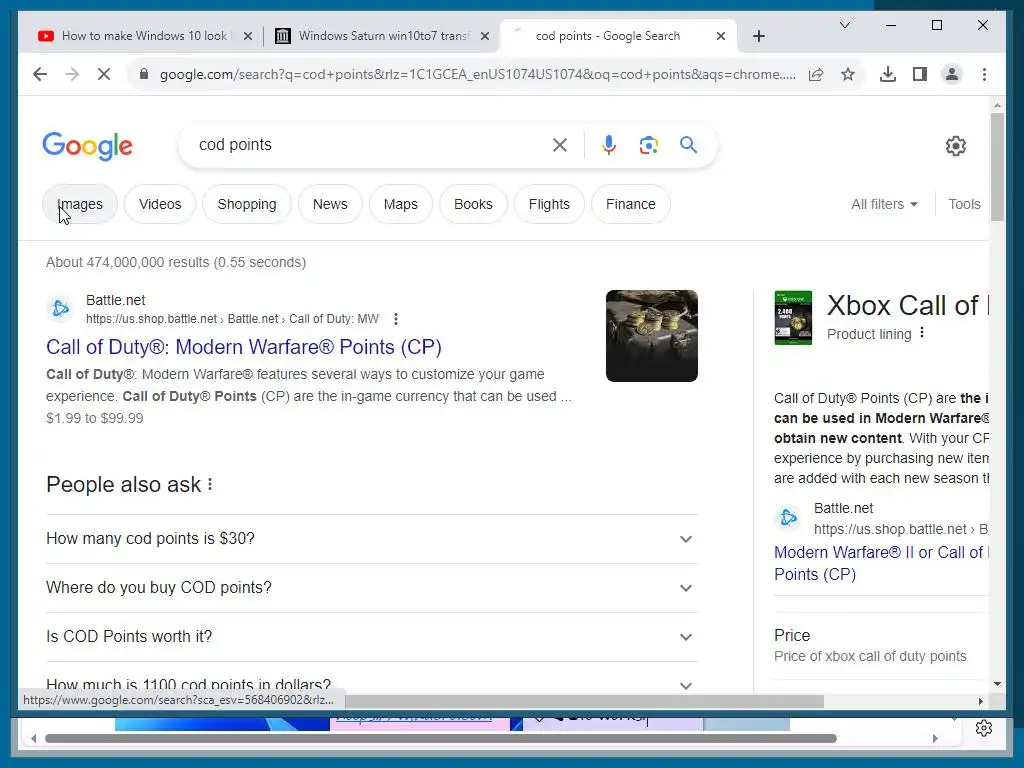
Task: View site security lock icon
Action: pos(144,74)
